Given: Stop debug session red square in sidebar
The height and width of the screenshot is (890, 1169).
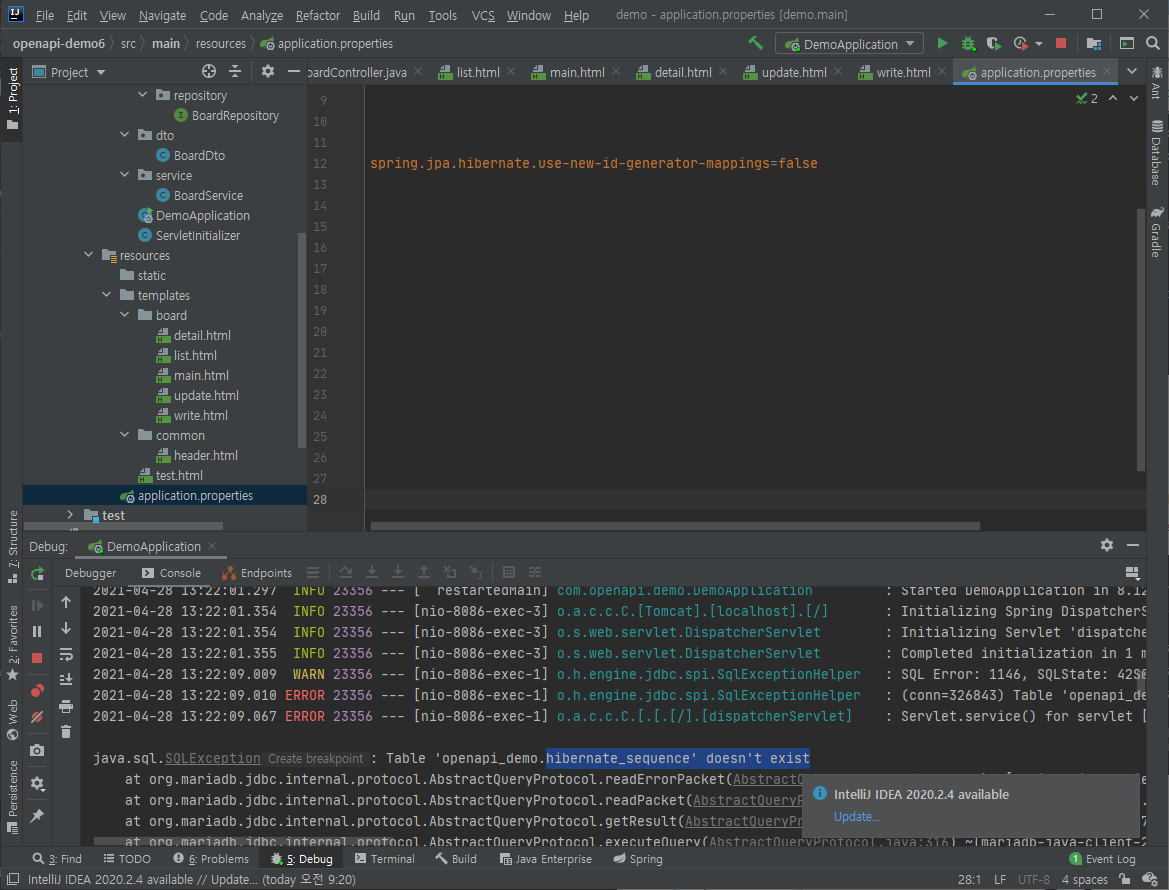Looking at the screenshot, I should coord(37,658).
